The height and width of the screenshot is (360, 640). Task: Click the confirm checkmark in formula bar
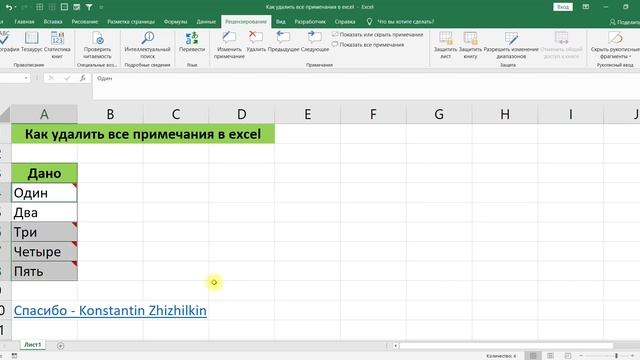coord(67,78)
